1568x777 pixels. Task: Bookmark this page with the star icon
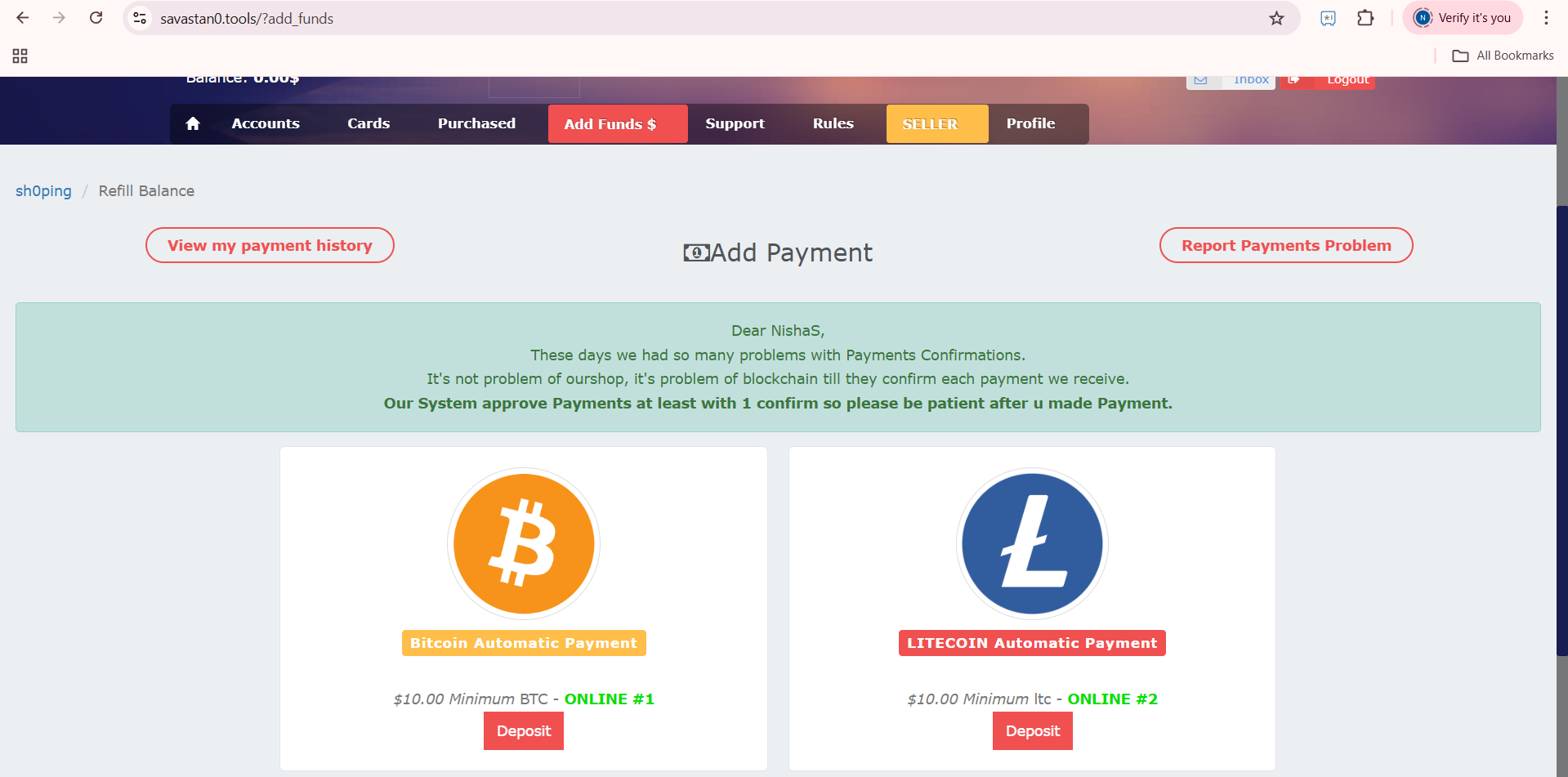(x=1276, y=18)
